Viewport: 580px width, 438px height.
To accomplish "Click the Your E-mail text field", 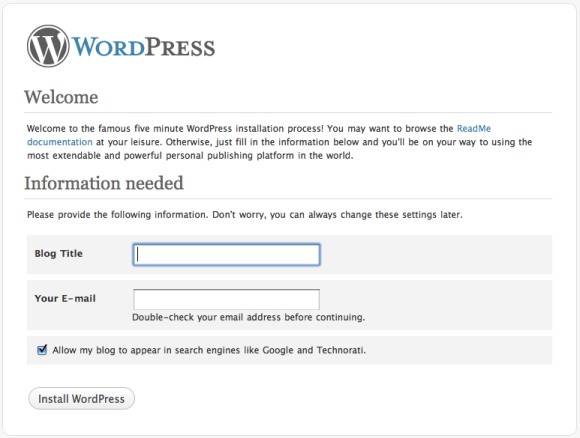I will [226, 300].
